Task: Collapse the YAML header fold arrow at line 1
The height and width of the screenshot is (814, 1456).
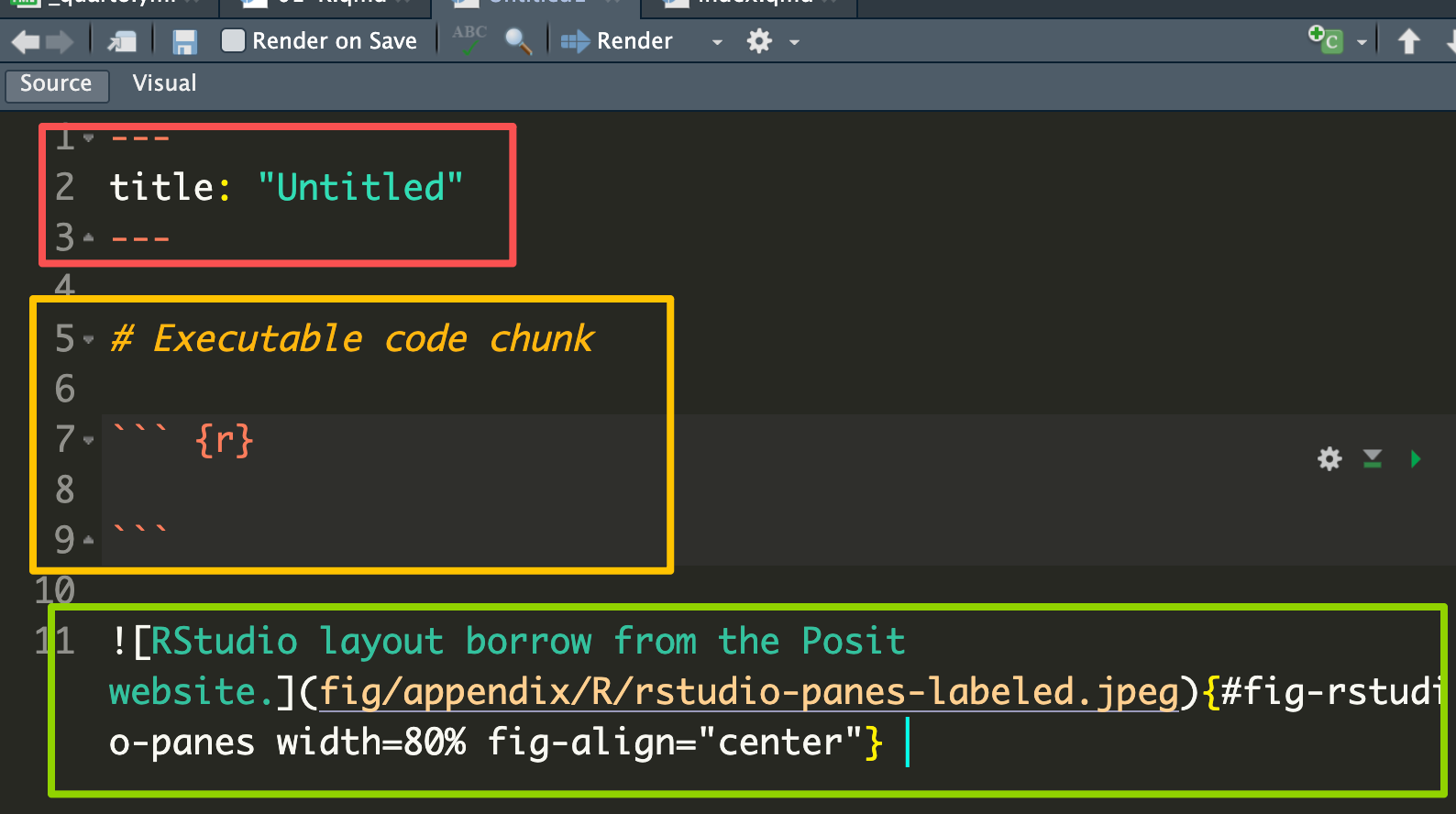Action: (89, 137)
